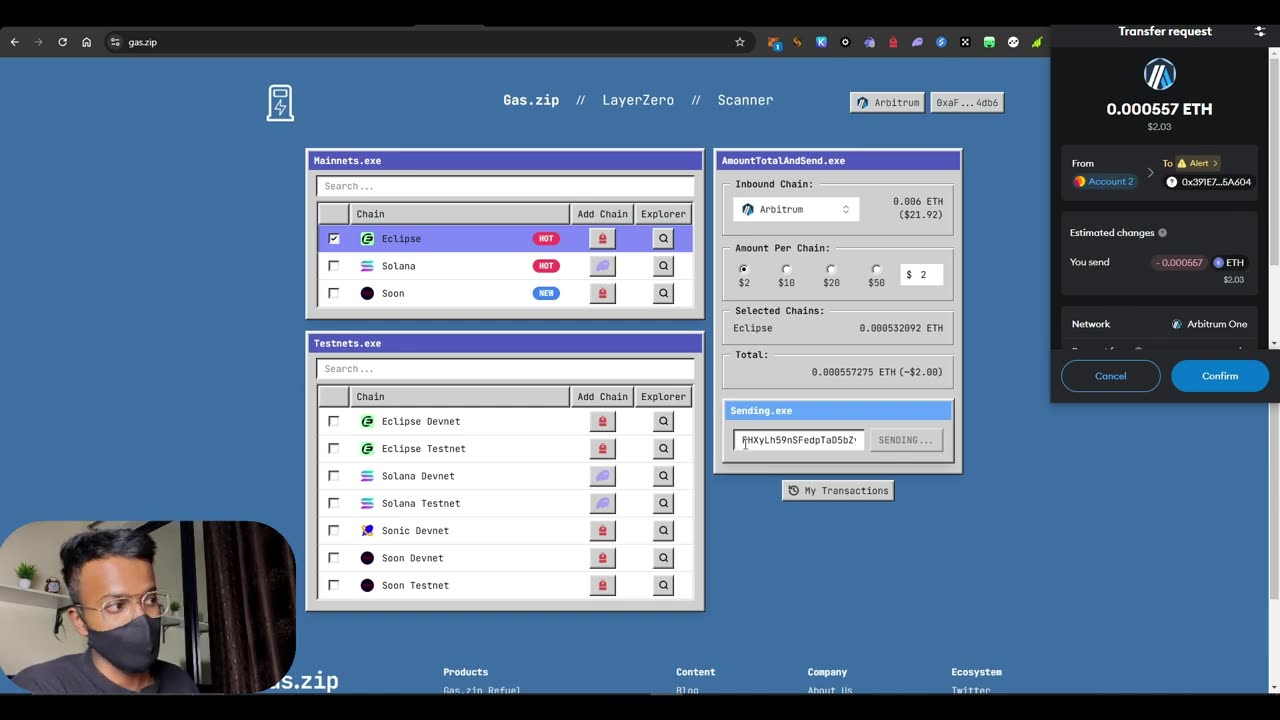Check the Solana Devnet checkbox
The width and height of the screenshot is (1280, 720).
334,476
